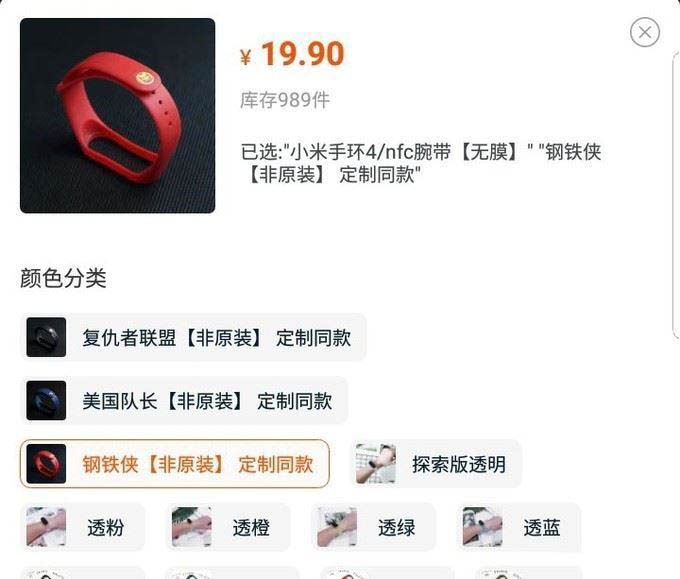Screen dimensions: 680x579
Task: Choose 钢铁侠【非原装】定制同款 color option
Action: click(x=175, y=464)
